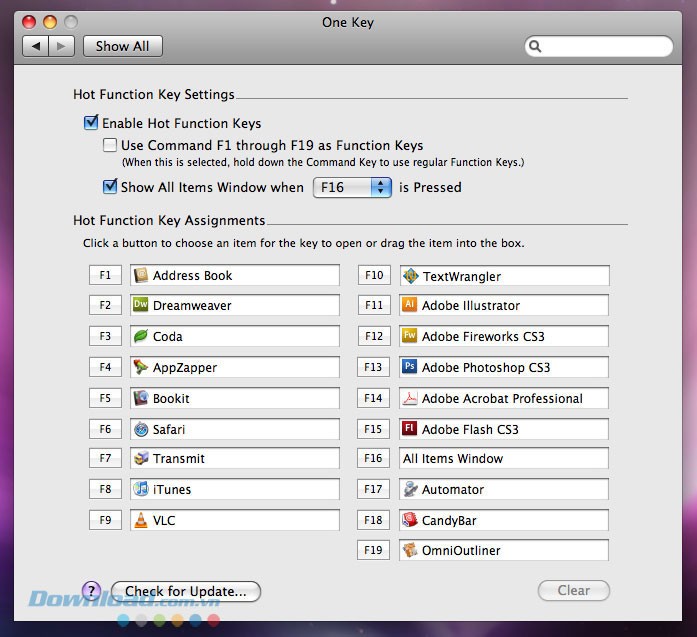Uncheck Show All Items Window checkbox
This screenshot has height=637, width=697.
[110, 187]
